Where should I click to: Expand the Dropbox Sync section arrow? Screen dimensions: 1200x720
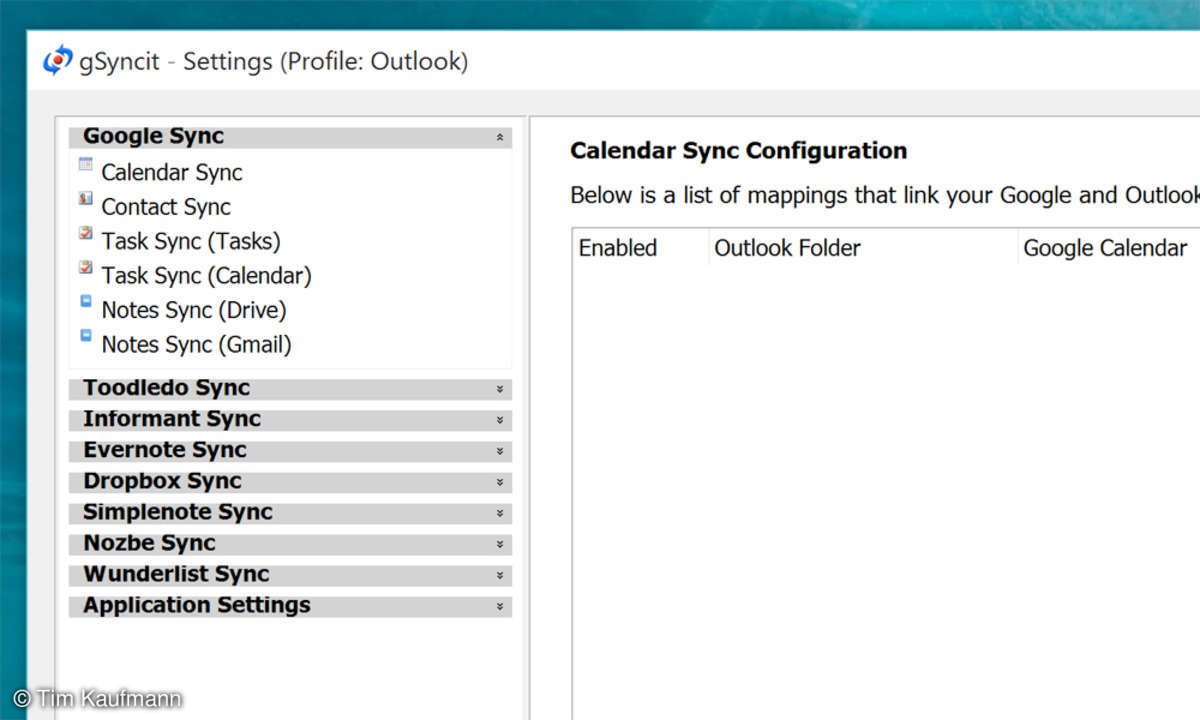point(499,482)
